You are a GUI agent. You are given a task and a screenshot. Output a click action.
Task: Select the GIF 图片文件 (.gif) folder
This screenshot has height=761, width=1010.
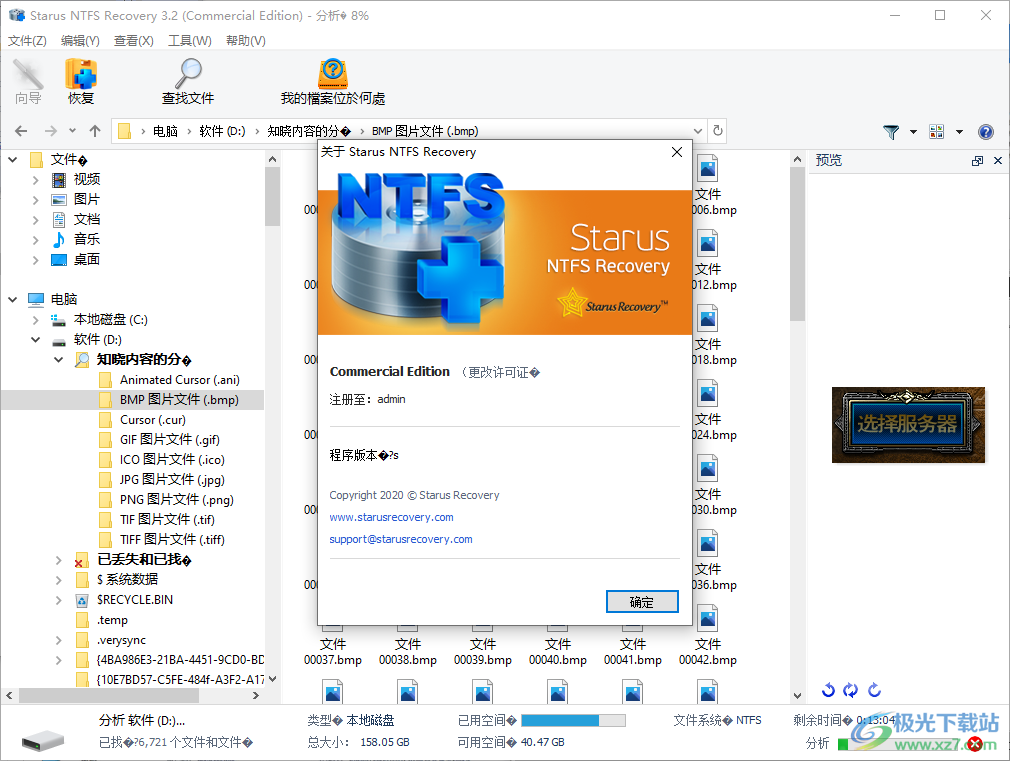tap(160, 439)
